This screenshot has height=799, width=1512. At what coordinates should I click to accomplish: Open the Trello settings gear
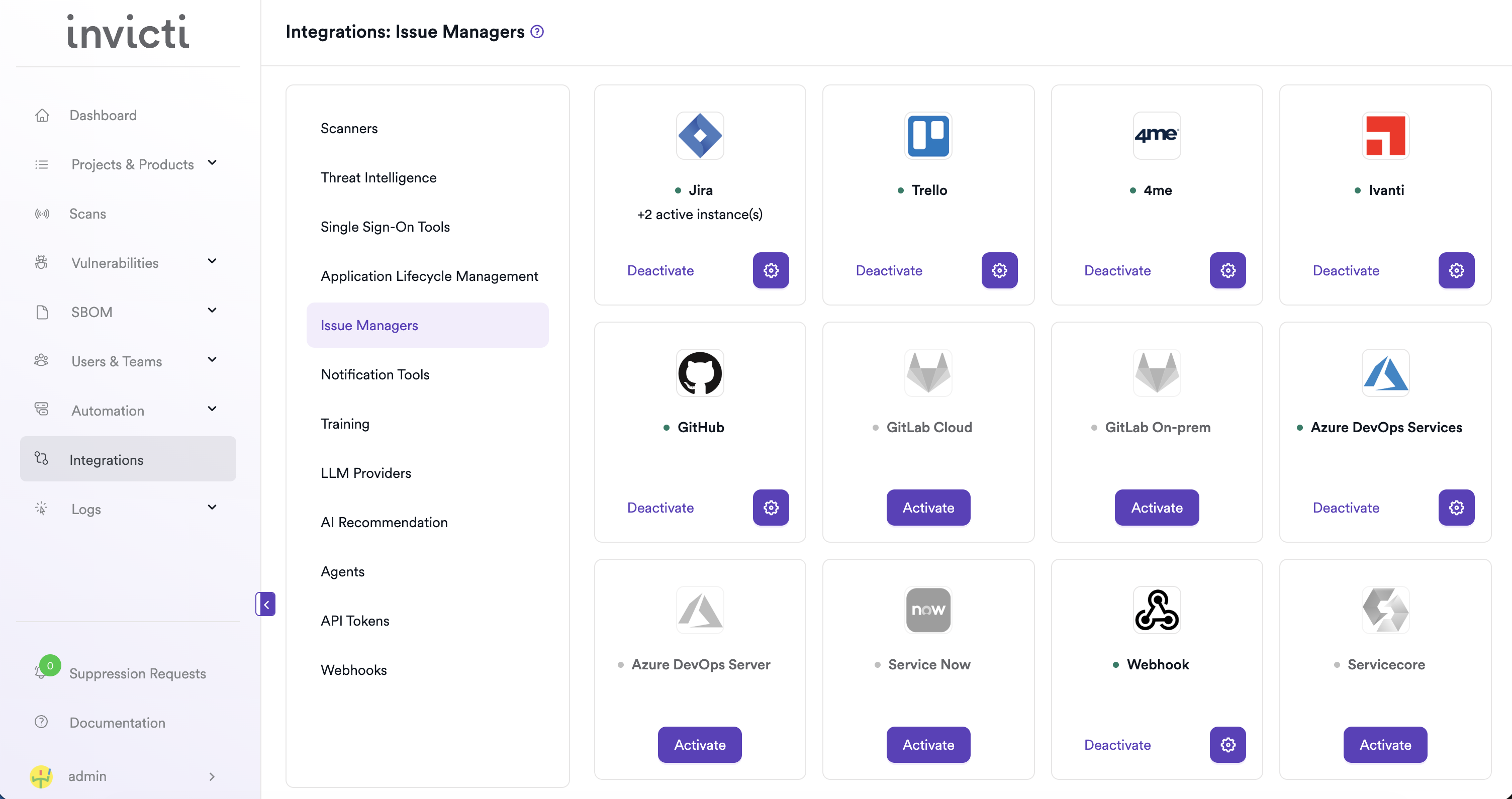(x=999, y=270)
